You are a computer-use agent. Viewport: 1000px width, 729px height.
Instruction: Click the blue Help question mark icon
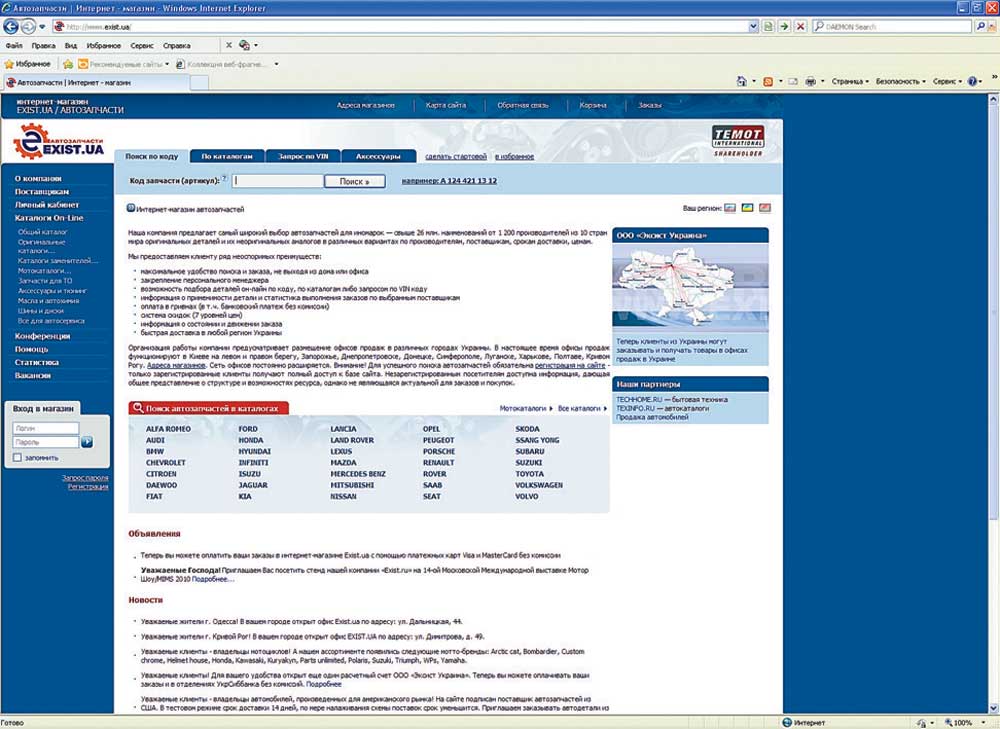972,82
